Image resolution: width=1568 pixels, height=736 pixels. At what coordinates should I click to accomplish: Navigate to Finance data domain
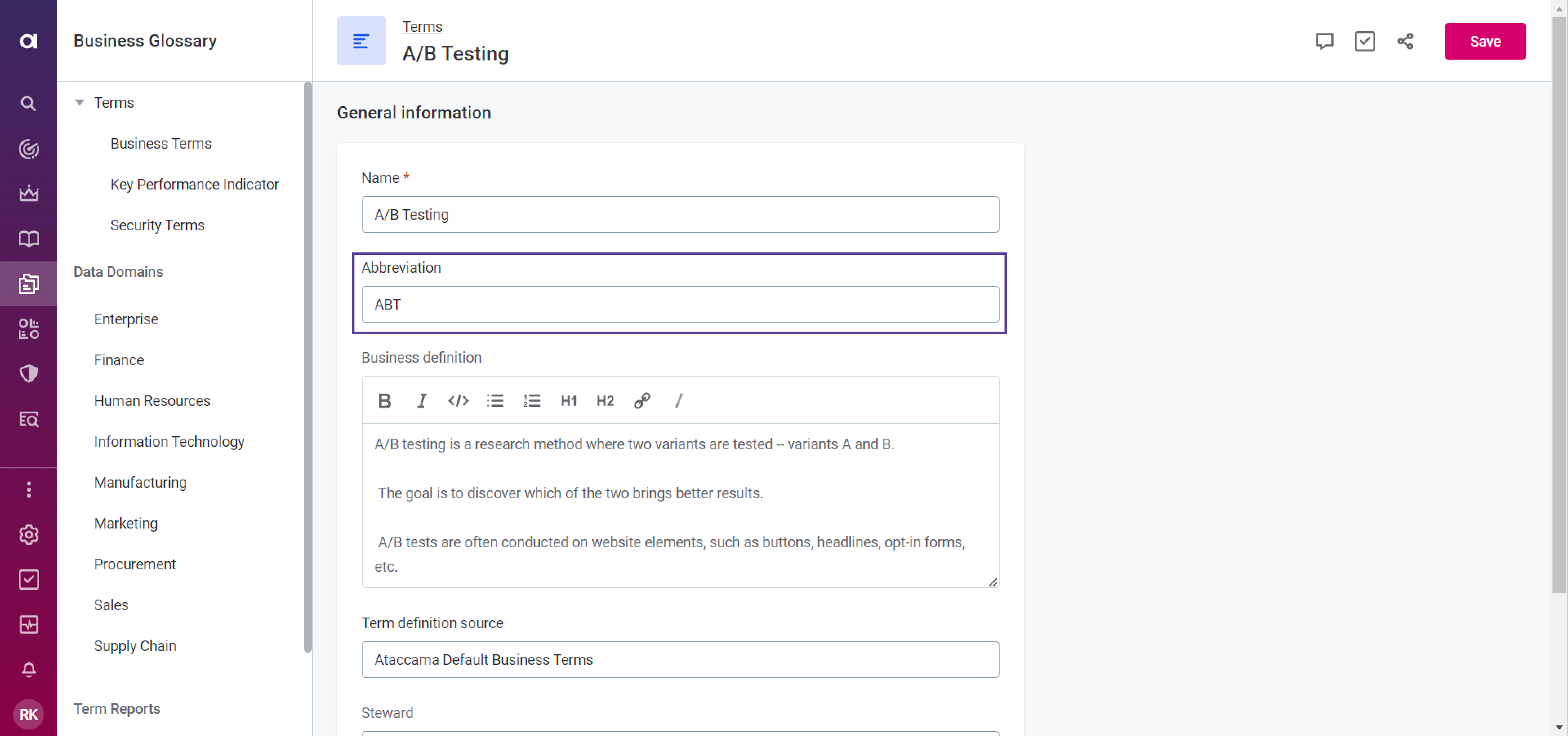coord(118,360)
